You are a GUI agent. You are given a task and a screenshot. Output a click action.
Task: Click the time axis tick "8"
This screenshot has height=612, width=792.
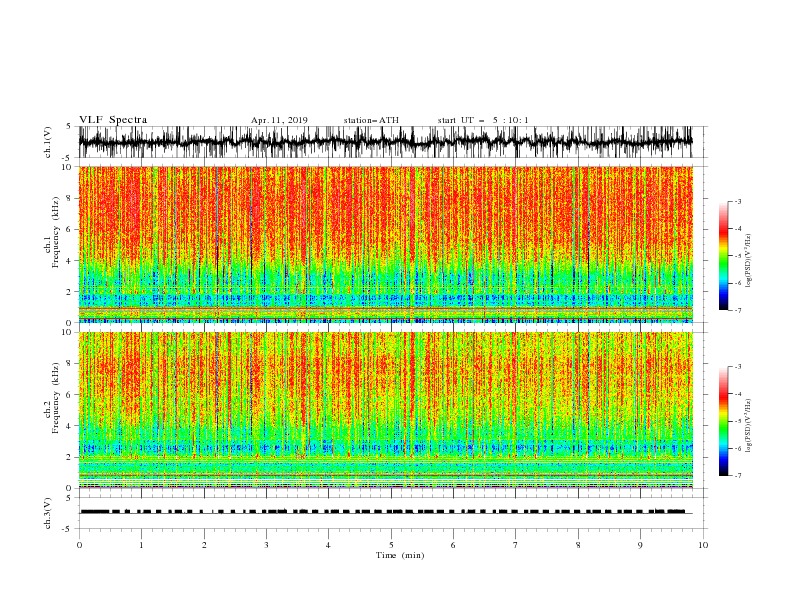578,545
